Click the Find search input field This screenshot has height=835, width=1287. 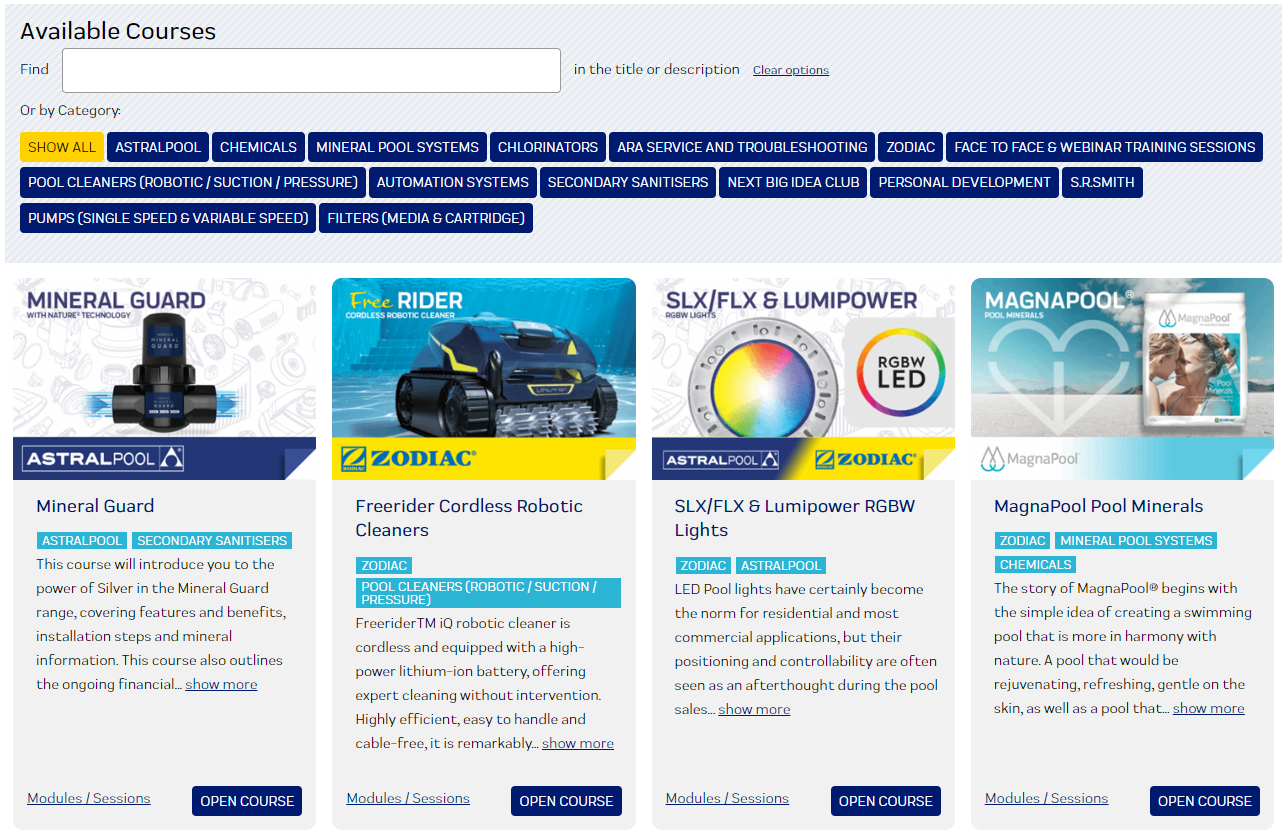311,71
